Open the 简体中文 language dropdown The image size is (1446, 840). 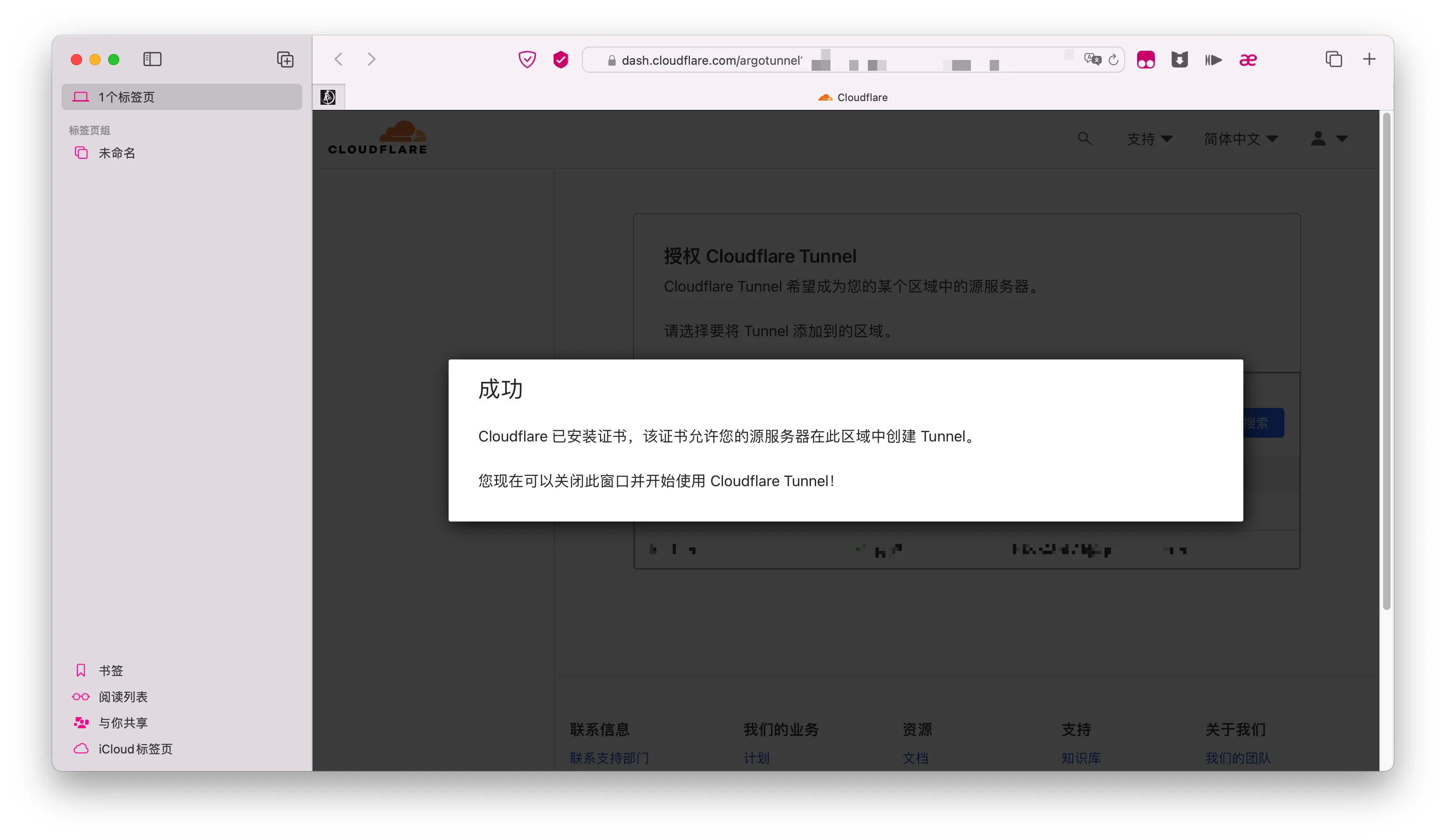(x=1241, y=139)
